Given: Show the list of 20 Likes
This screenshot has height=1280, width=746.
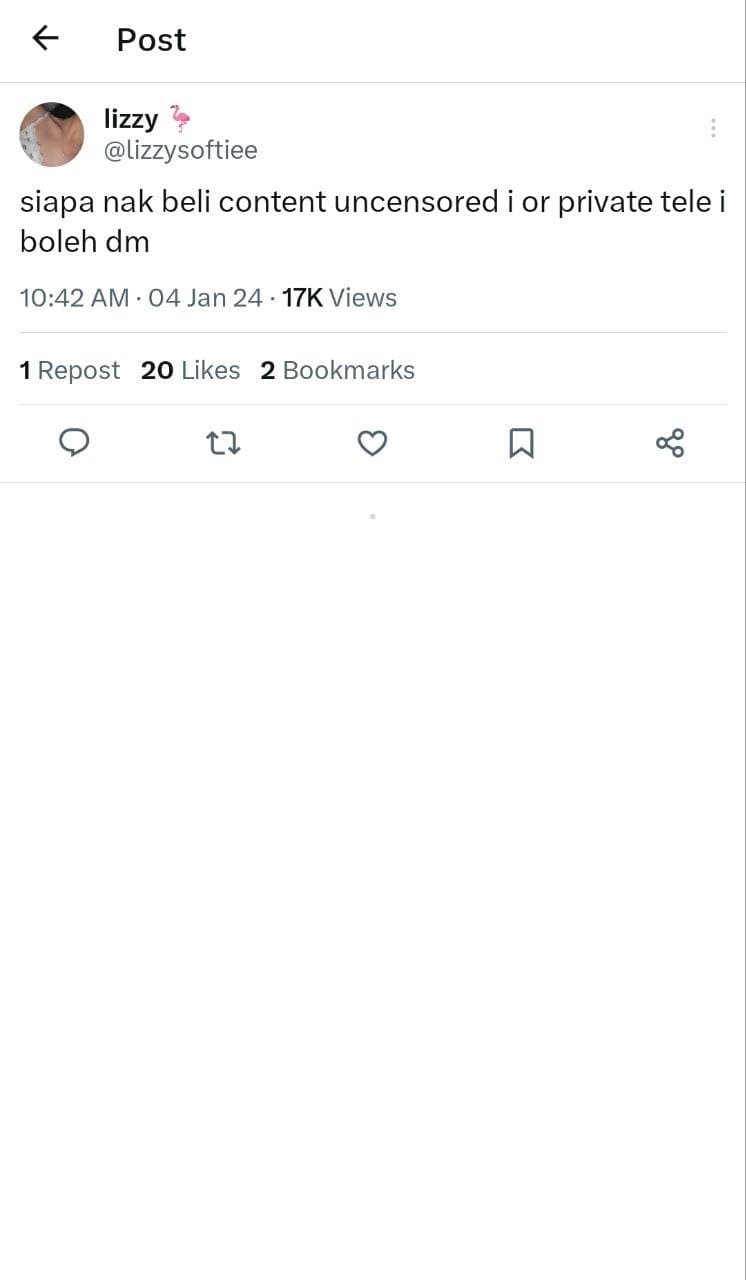Looking at the screenshot, I should [190, 370].
